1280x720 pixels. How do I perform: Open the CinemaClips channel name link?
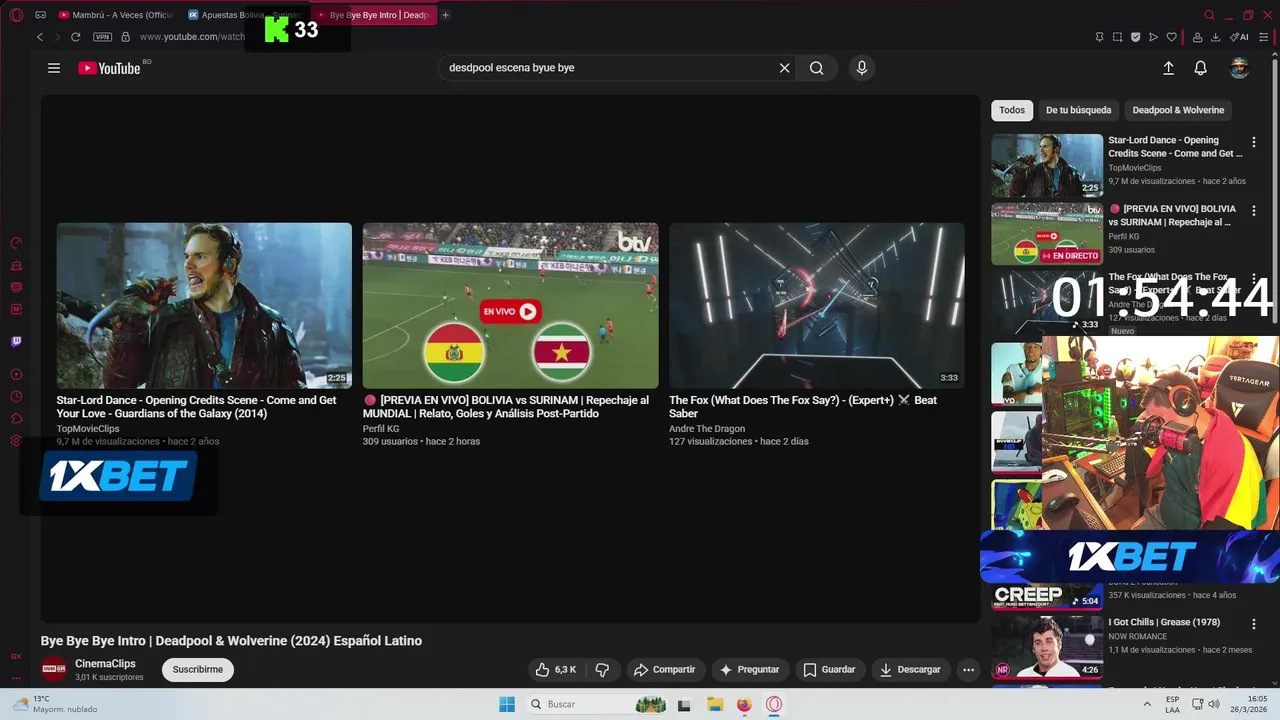click(x=105, y=664)
